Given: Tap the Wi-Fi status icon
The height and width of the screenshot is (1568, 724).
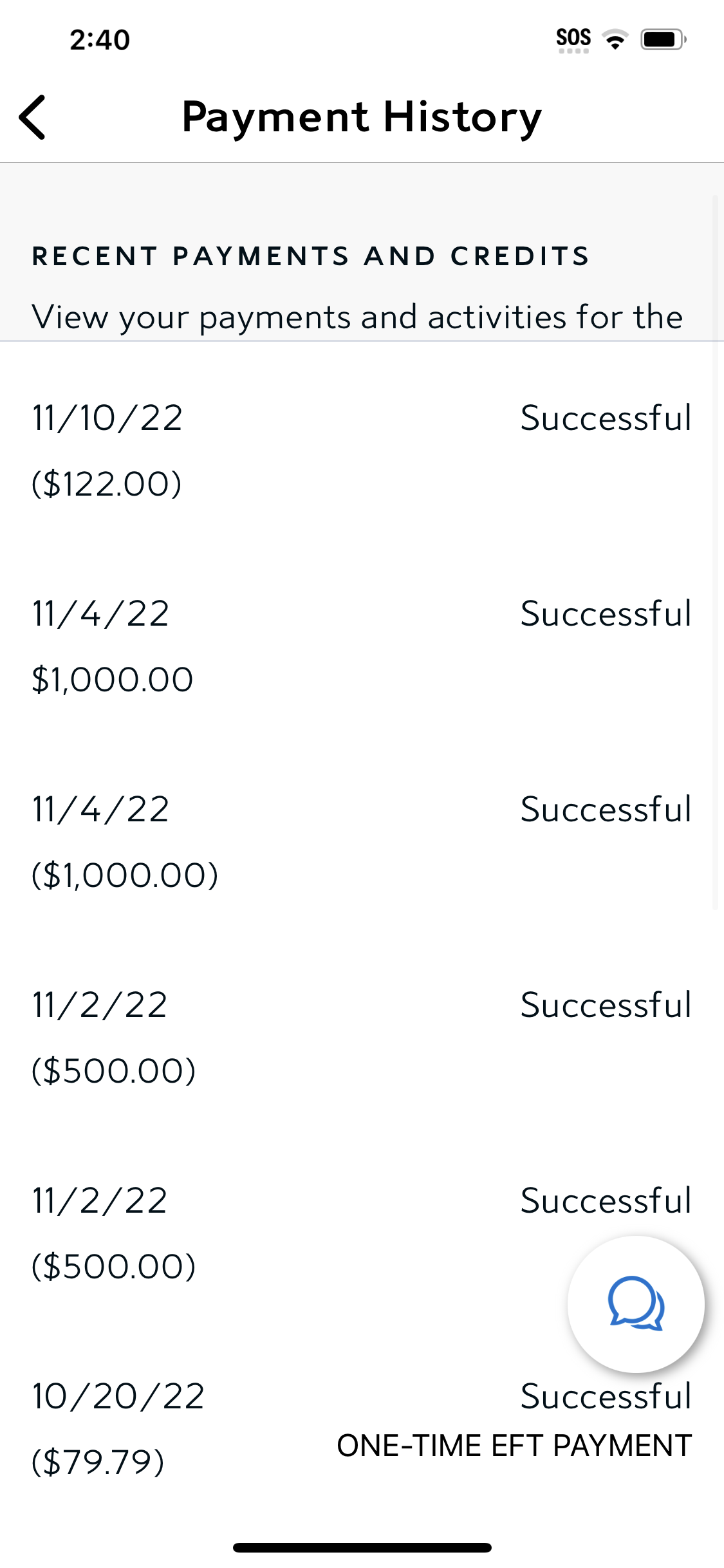Looking at the screenshot, I should point(616,40).
